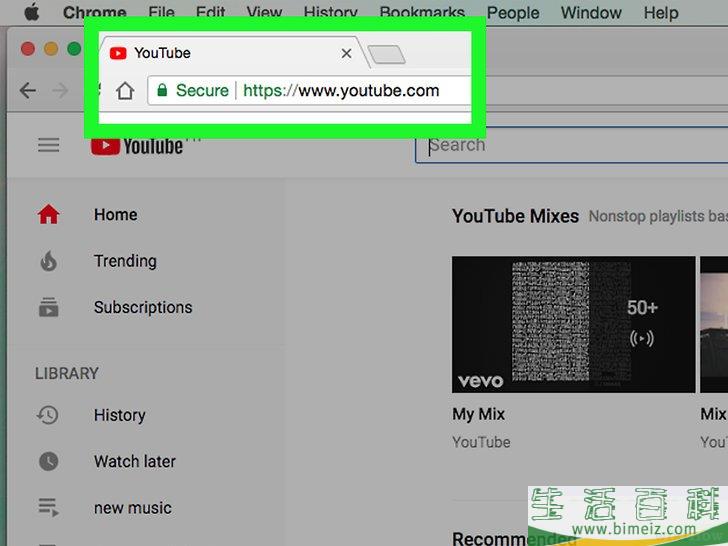Click the browser Home icon in toolbar
Viewport: 728px width, 546px height.
pos(125,91)
